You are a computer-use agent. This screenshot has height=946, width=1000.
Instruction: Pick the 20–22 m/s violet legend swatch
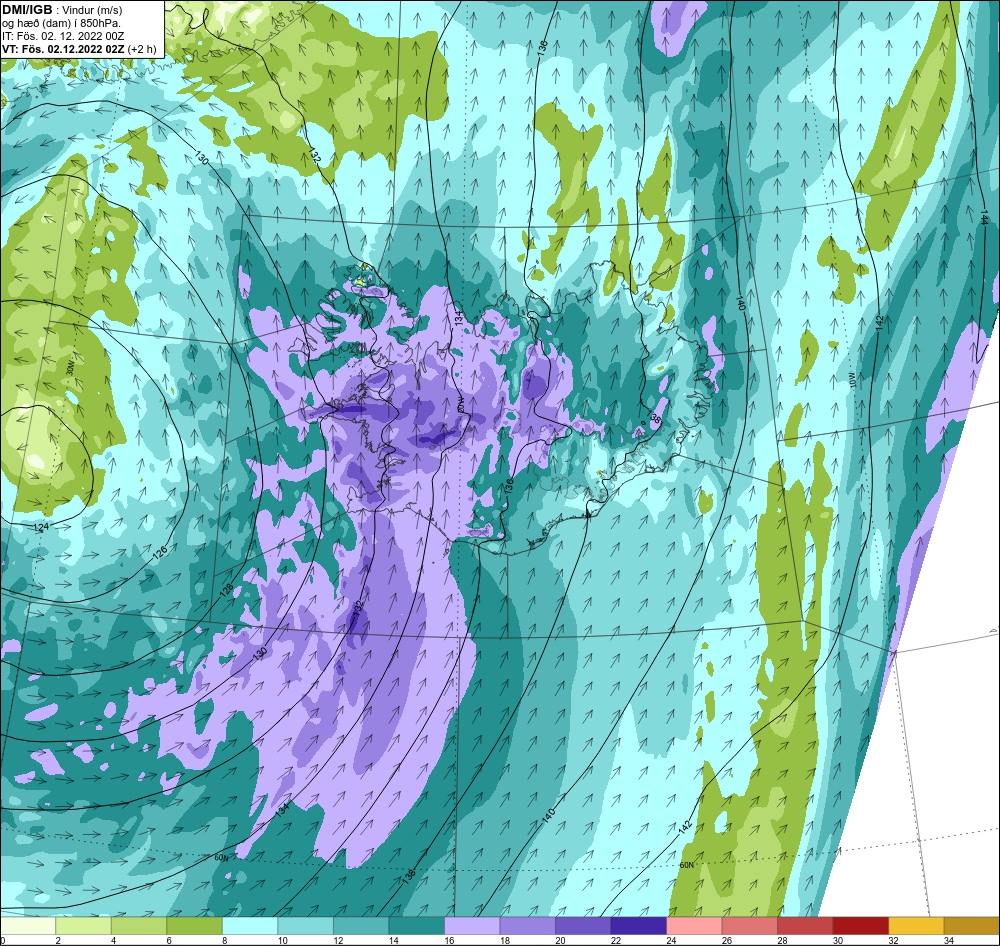coord(583,926)
